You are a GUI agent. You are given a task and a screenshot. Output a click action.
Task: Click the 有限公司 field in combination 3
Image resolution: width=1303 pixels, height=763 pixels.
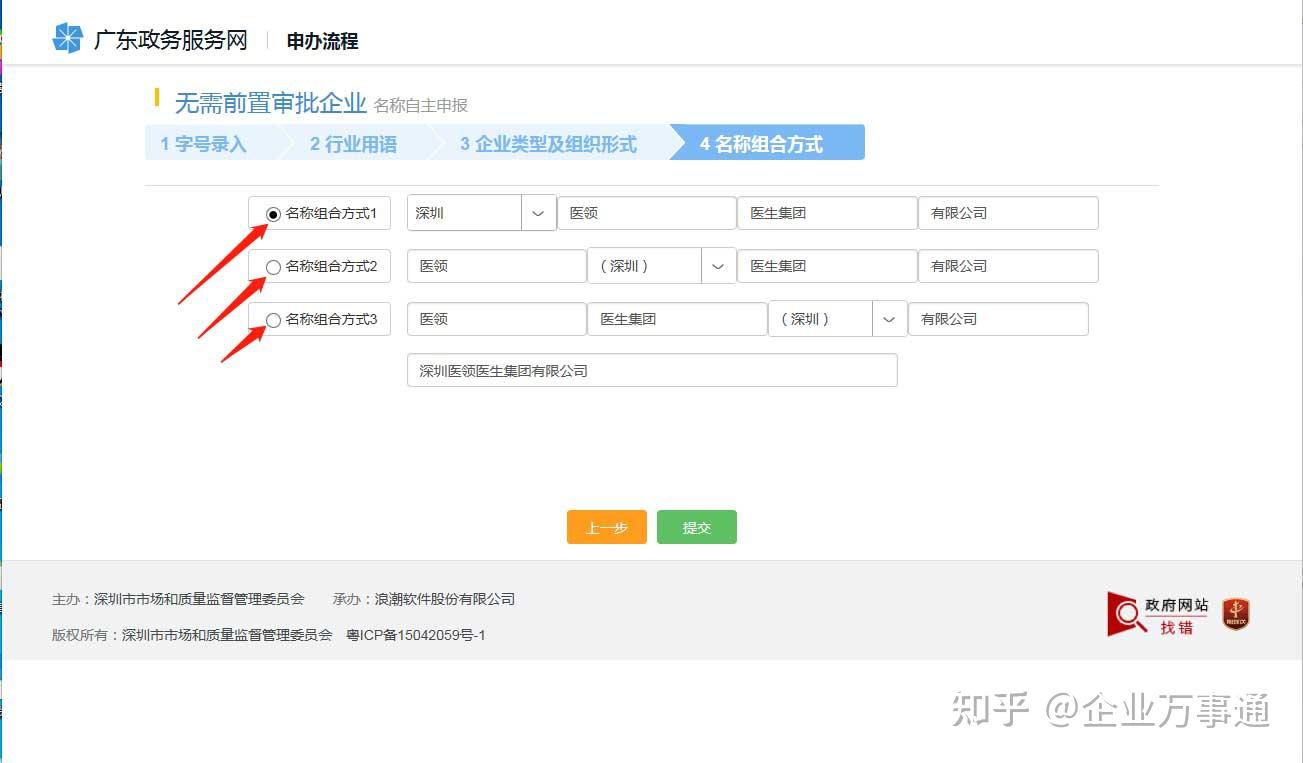pos(998,319)
